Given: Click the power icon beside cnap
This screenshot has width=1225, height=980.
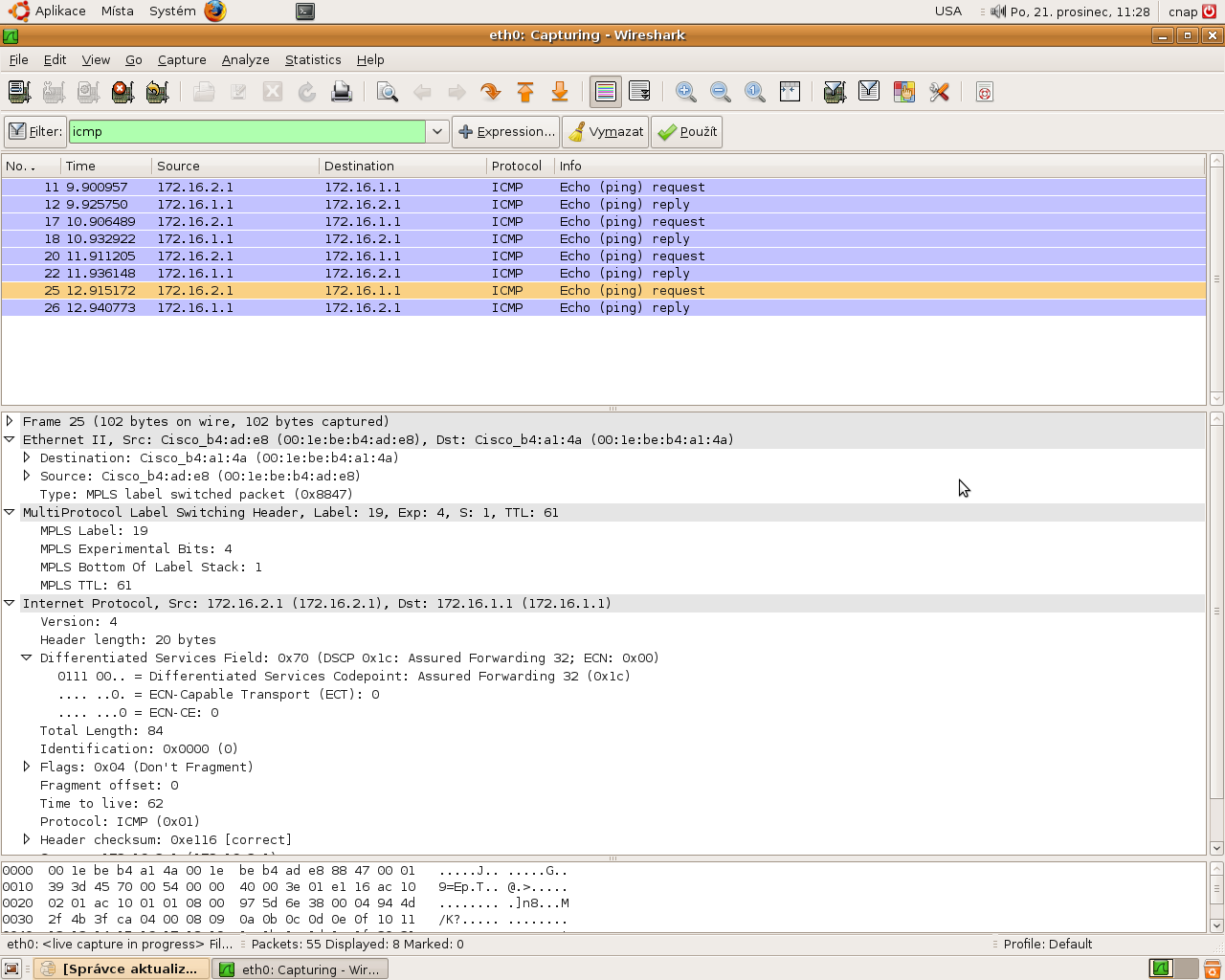Looking at the screenshot, I should pos(1210,11).
